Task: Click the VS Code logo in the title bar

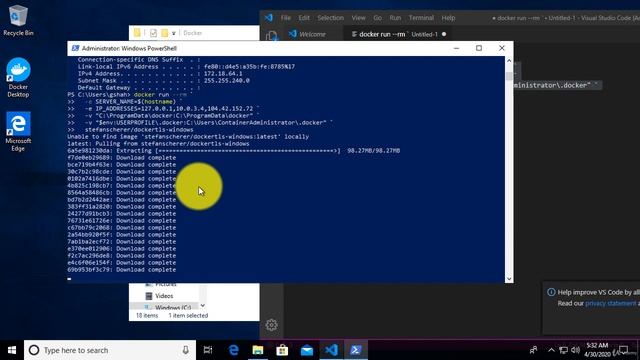Action: pos(269,18)
